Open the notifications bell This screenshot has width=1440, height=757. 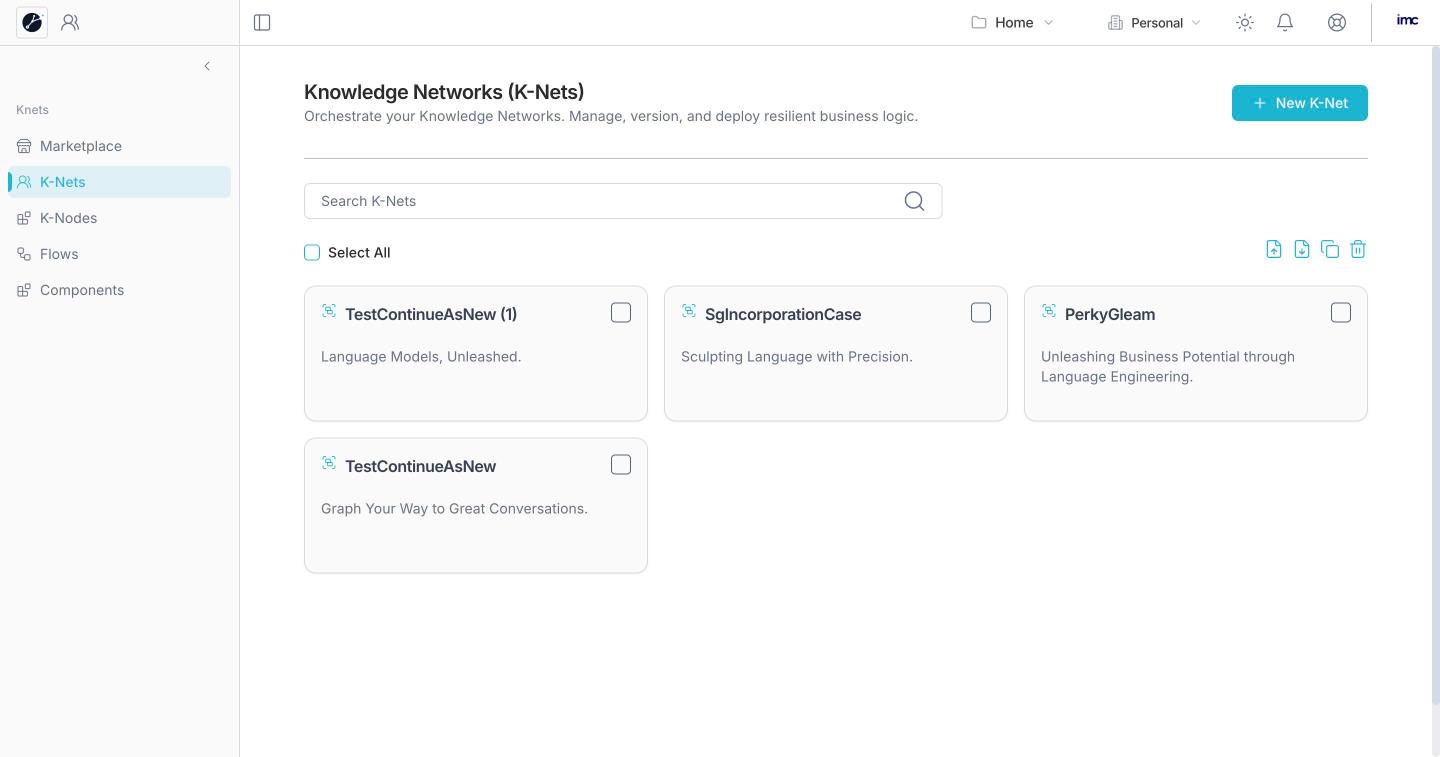[x=1285, y=22]
